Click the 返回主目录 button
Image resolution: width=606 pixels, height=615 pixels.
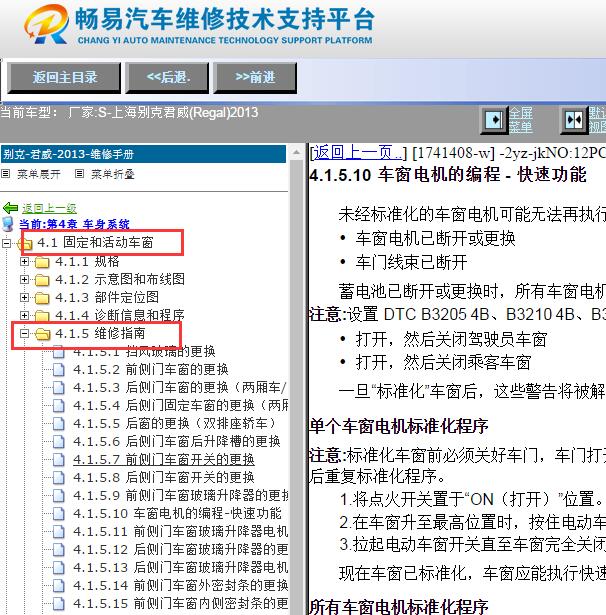64,77
